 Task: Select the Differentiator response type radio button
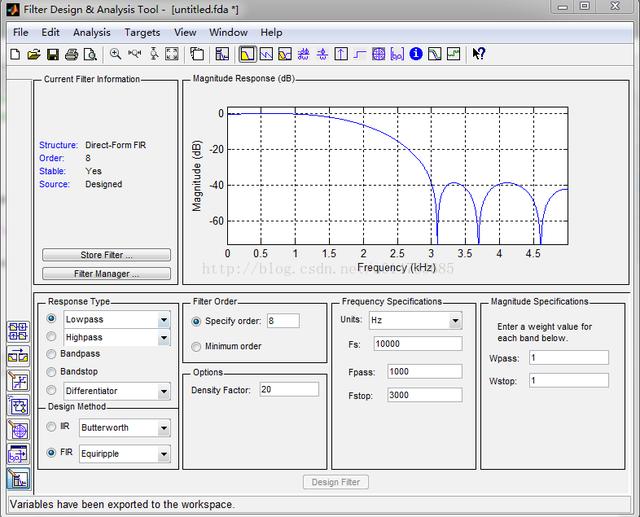51,390
